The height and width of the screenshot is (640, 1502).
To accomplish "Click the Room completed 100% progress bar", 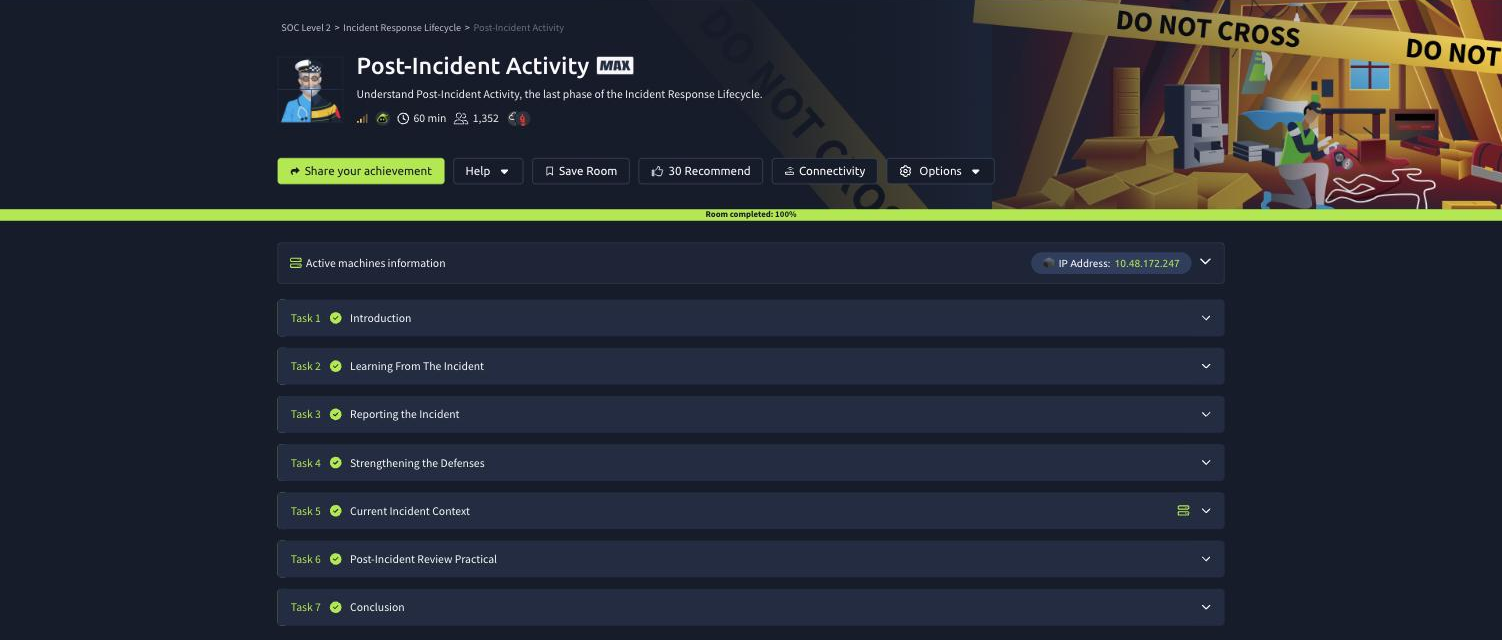I will [x=751, y=214].
